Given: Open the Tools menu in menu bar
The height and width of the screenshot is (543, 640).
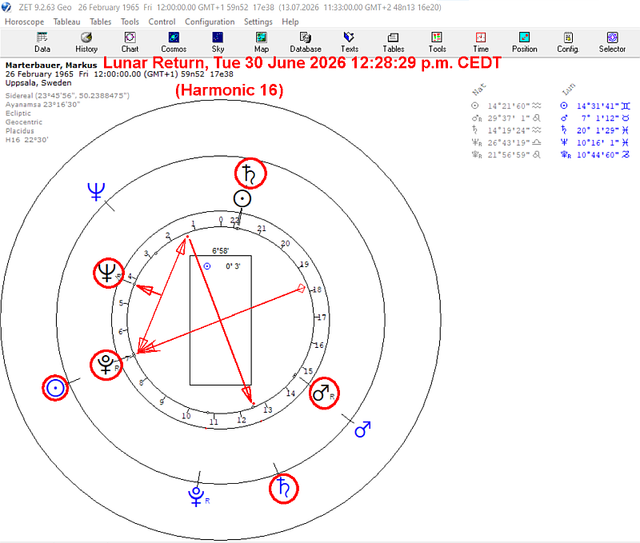Looking at the screenshot, I should point(130,22).
